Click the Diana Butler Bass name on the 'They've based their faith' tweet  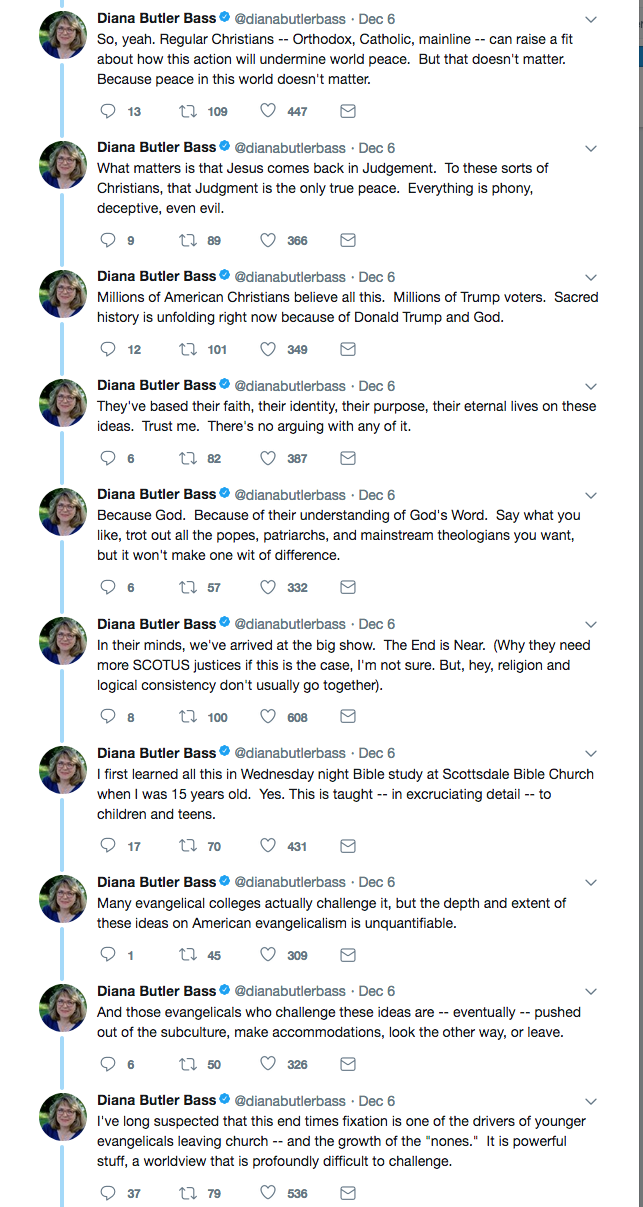156,386
